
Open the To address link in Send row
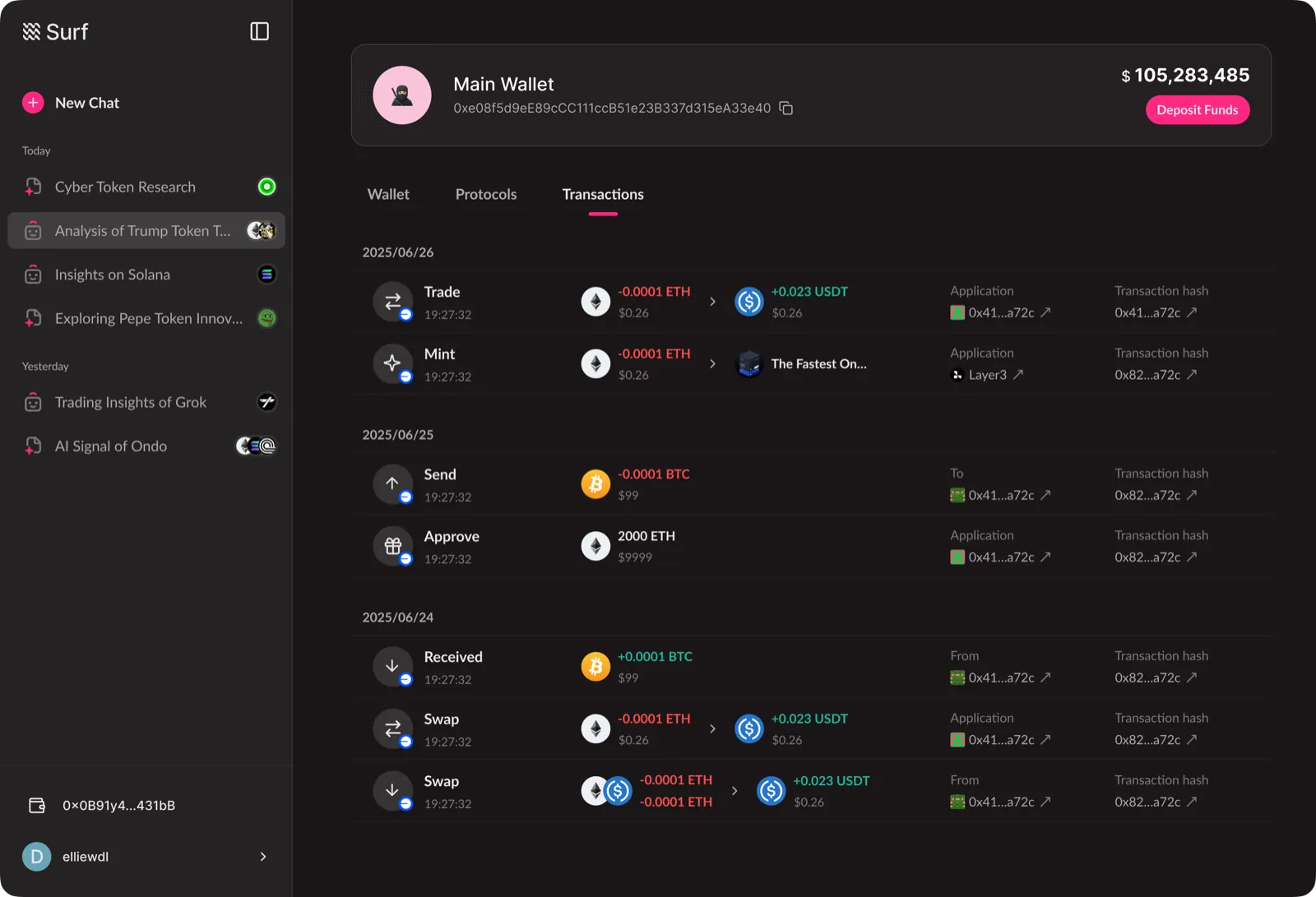(x=1001, y=495)
